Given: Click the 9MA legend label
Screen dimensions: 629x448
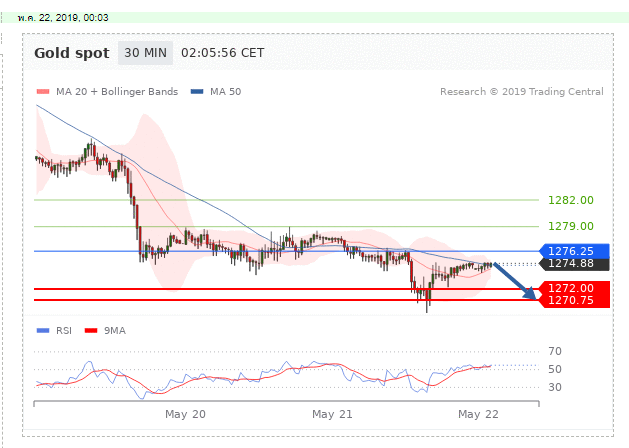Looking at the screenshot, I should (115, 330).
